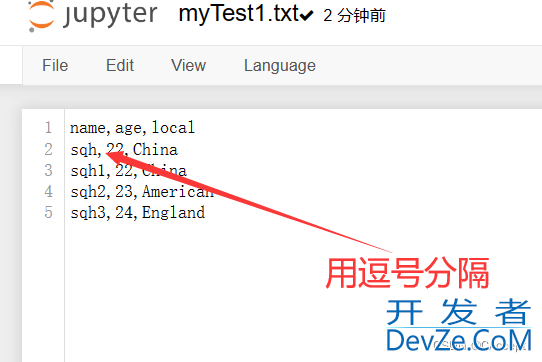Click the Jupyter logo
The height and width of the screenshot is (362, 542).
[93, 16]
